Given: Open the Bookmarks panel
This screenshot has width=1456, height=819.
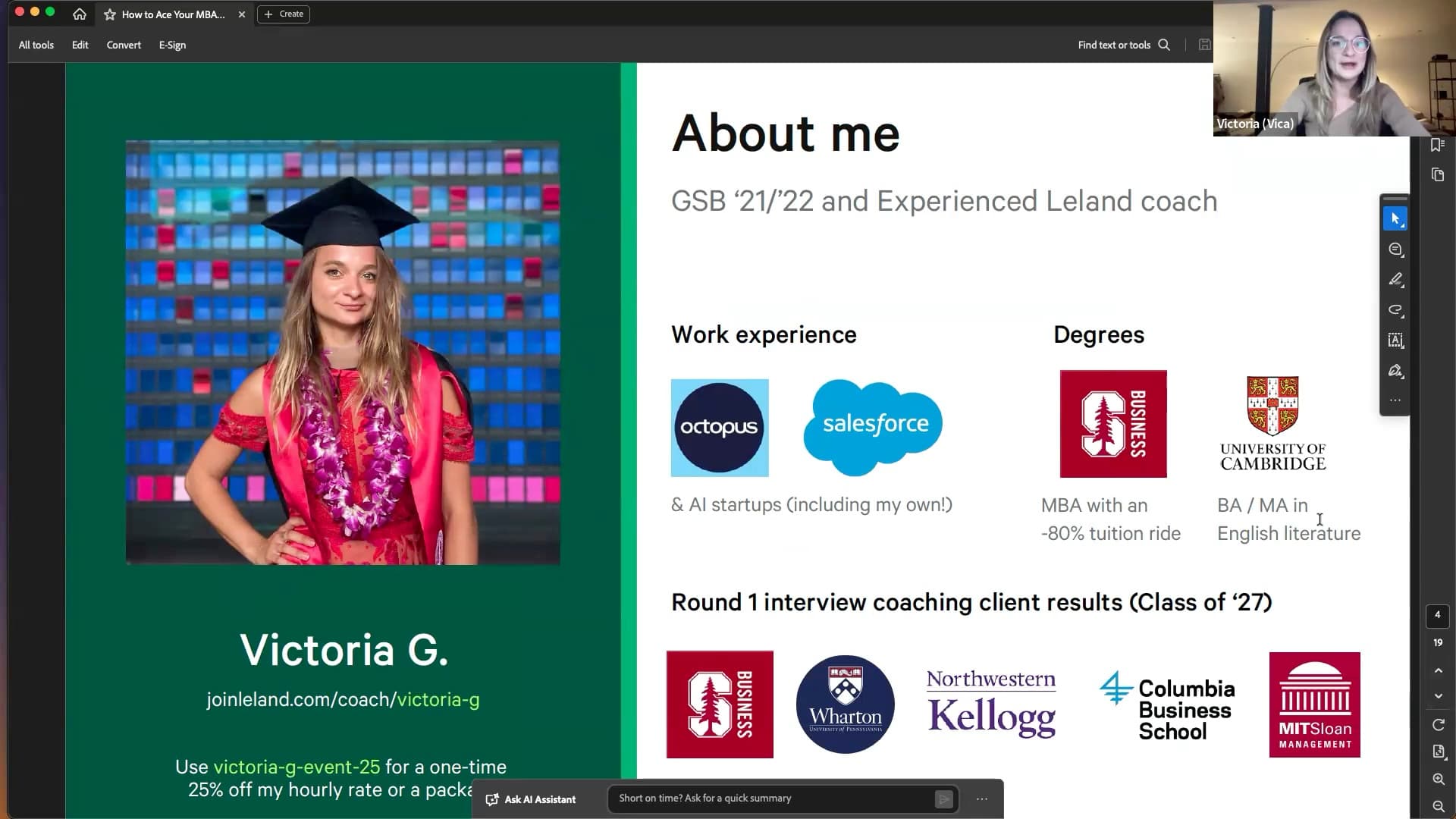Looking at the screenshot, I should tap(1437, 145).
